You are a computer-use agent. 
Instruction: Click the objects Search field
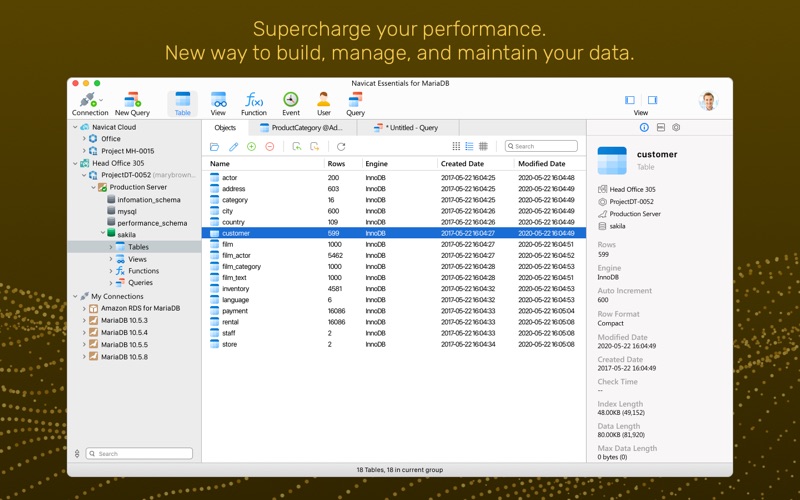[541, 146]
